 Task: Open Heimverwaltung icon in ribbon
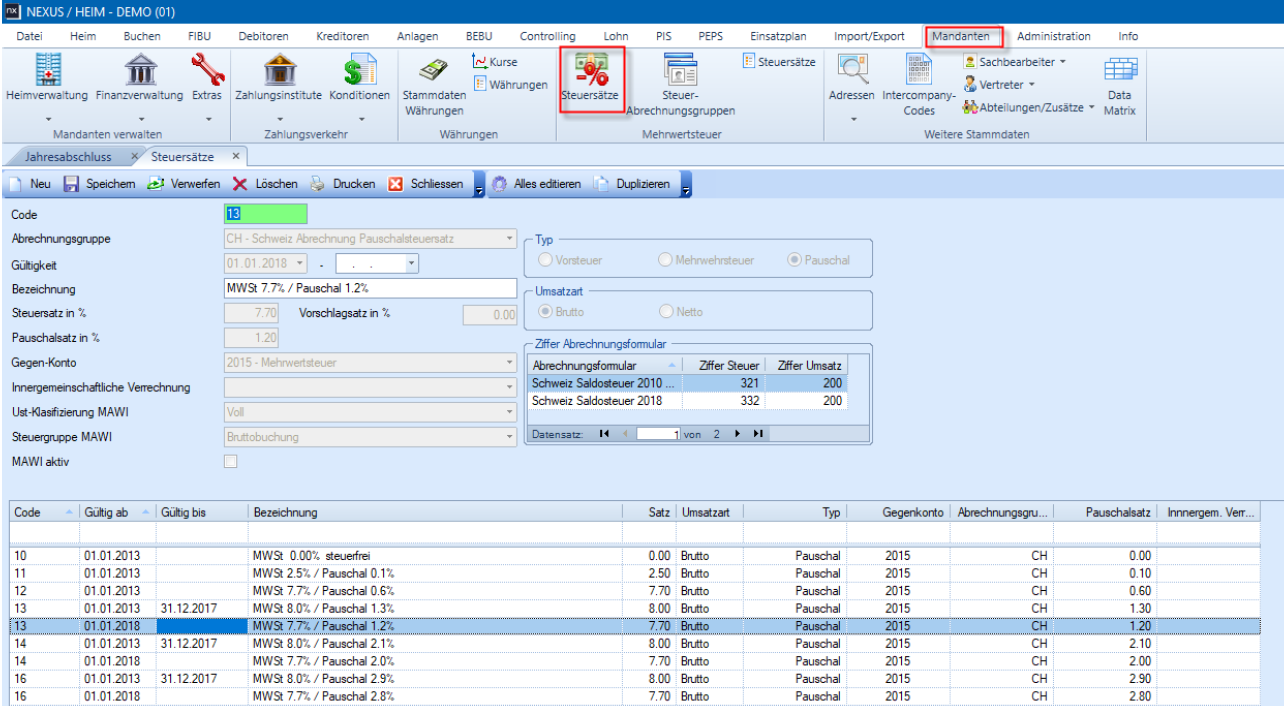coord(48,70)
